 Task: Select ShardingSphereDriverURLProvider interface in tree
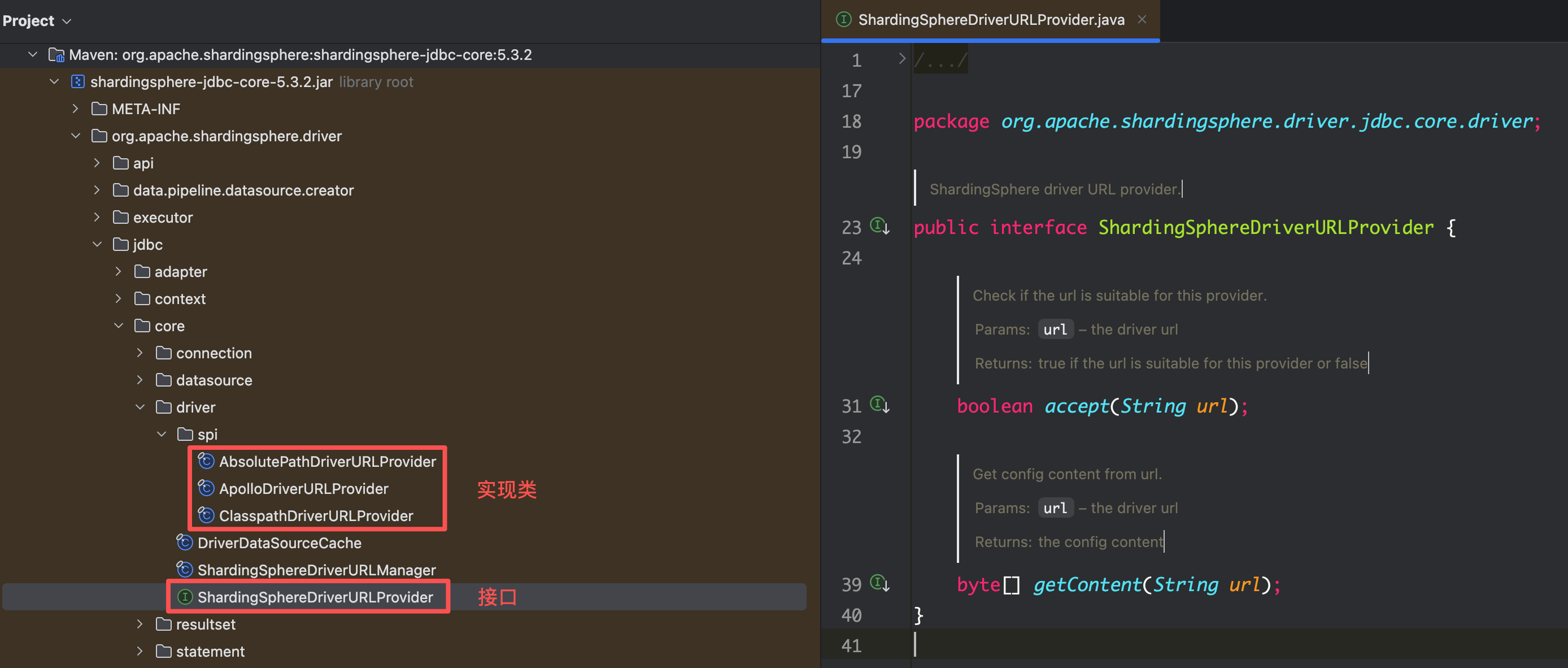315,597
